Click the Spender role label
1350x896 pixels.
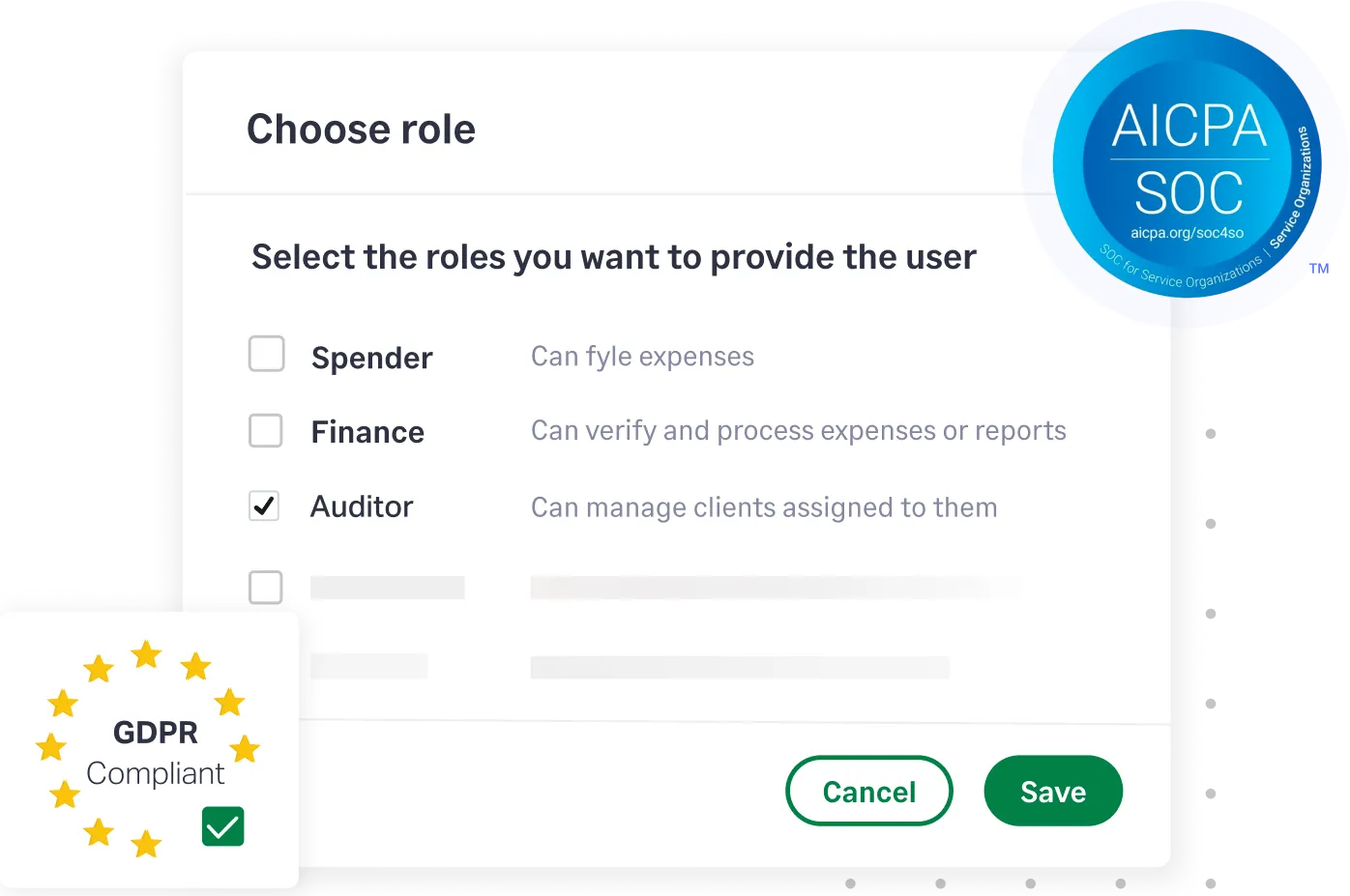tap(371, 357)
